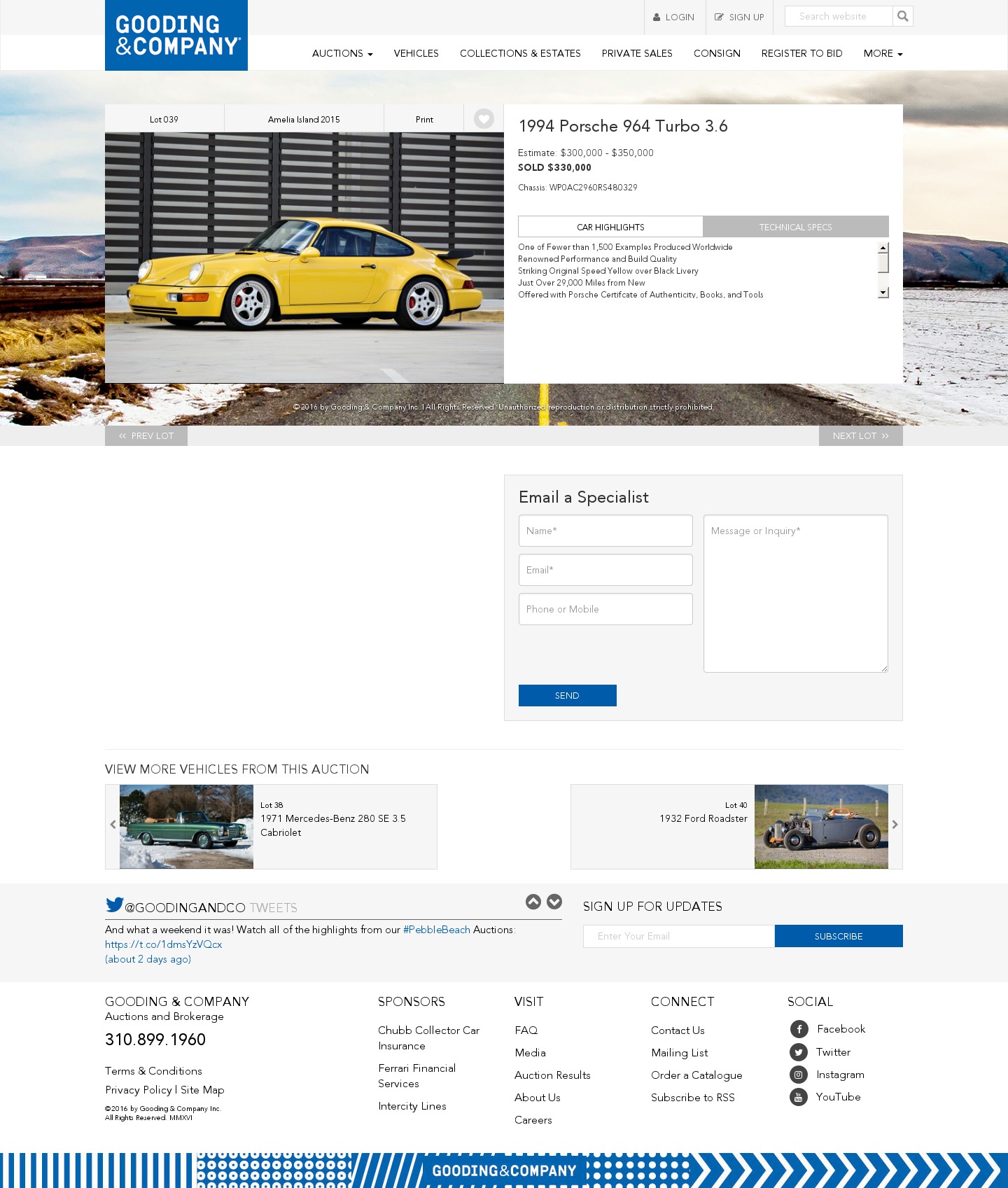This screenshot has width=1008, height=1188.
Task: Show next tweet with down arrow
Action: point(554,902)
